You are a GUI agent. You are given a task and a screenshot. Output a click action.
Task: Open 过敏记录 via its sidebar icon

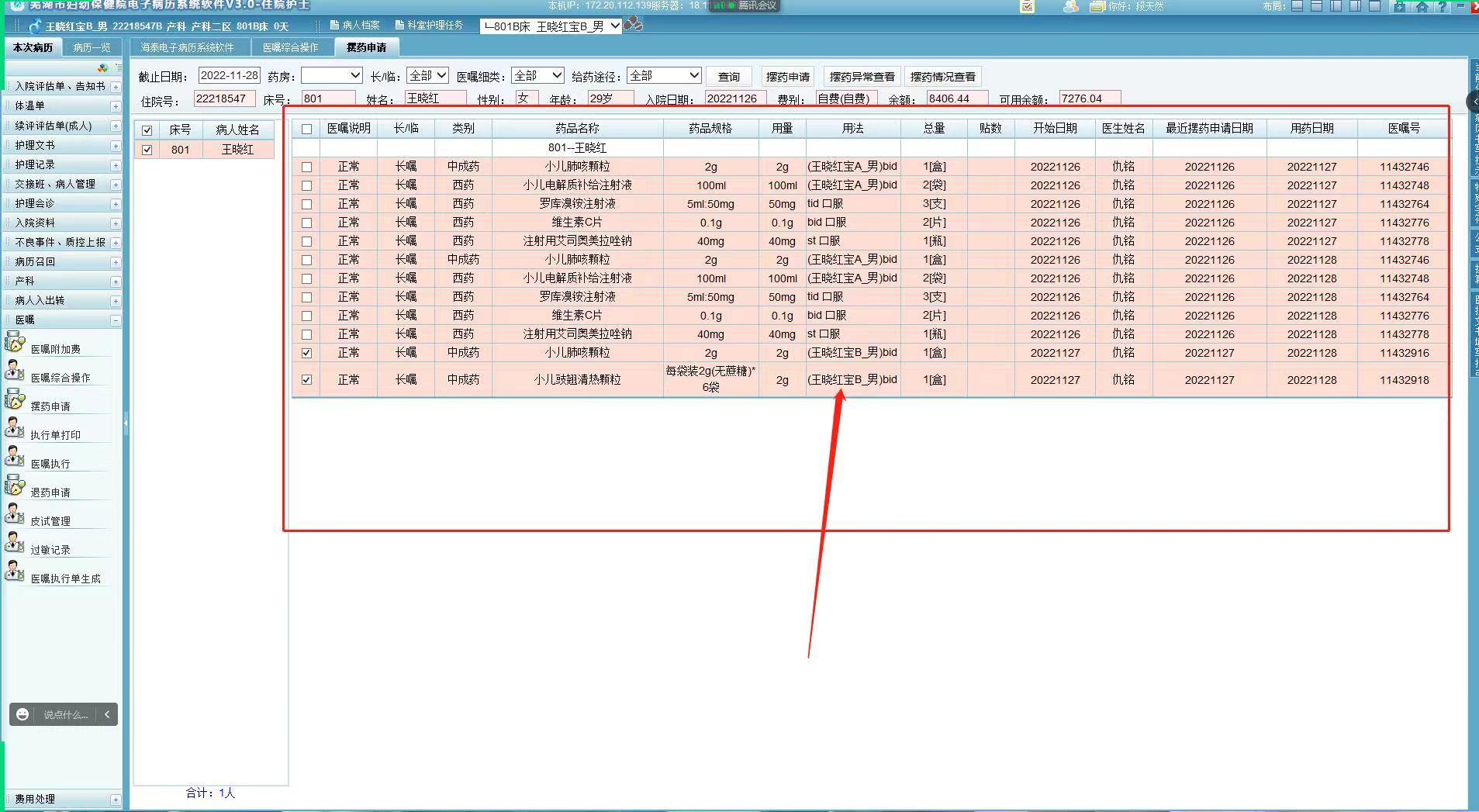[x=15, y=542]
